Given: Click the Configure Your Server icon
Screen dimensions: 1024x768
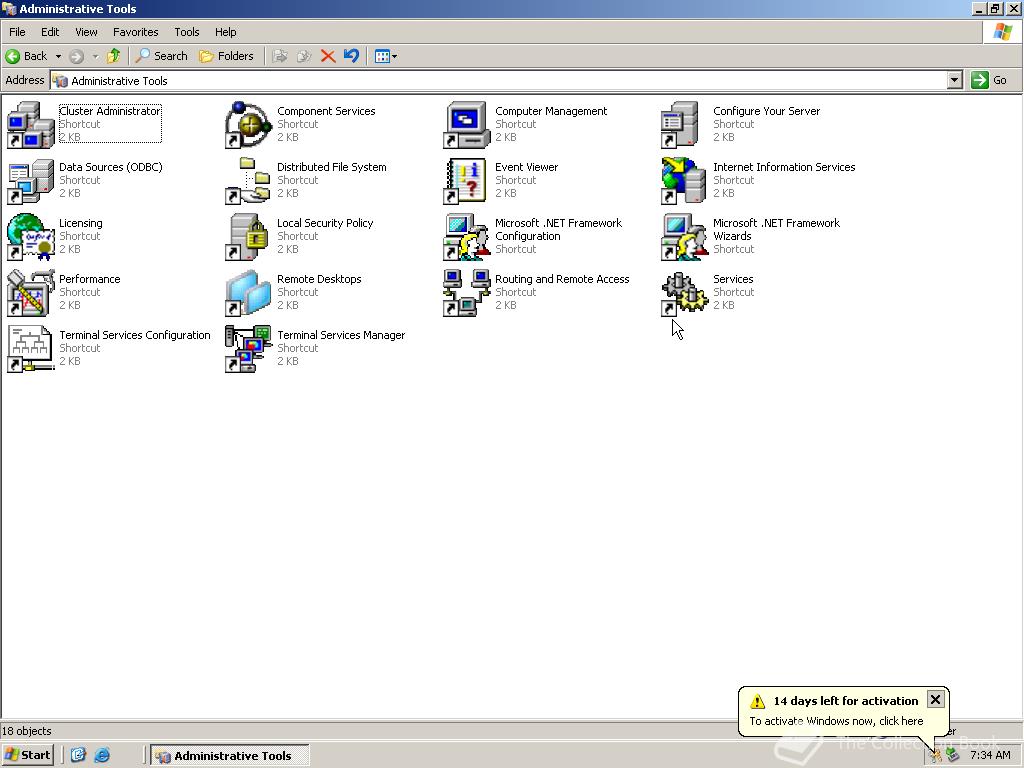Looking at the screenshot, I should coord(680,125).
